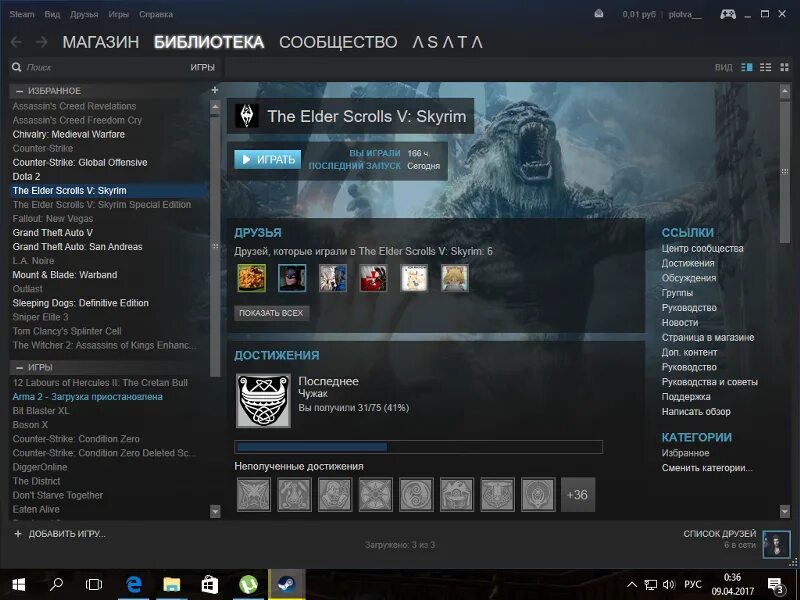The height and width of the screenshot is (600, 800).
Task: Open СПИСОК ДРУЗЕЙ friends list
Action: coord(720,534)
